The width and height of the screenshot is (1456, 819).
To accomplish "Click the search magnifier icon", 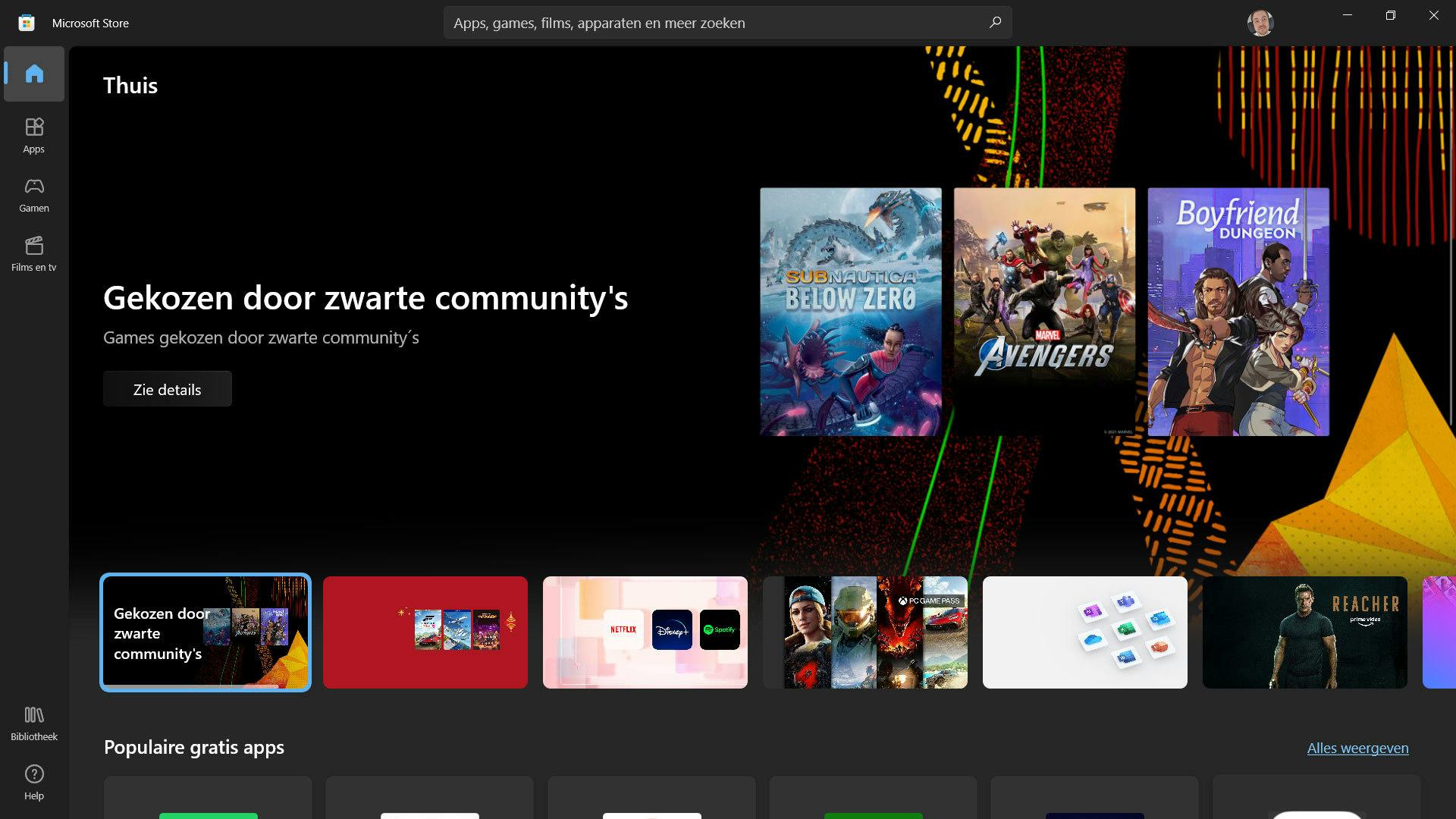I will [x=995, y=23].
